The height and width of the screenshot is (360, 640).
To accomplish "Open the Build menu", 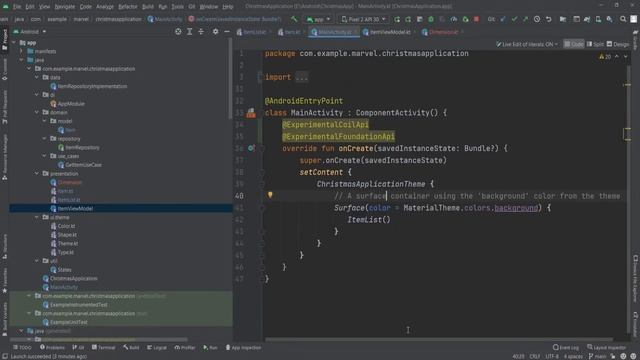I will click(x=148, y=7).
